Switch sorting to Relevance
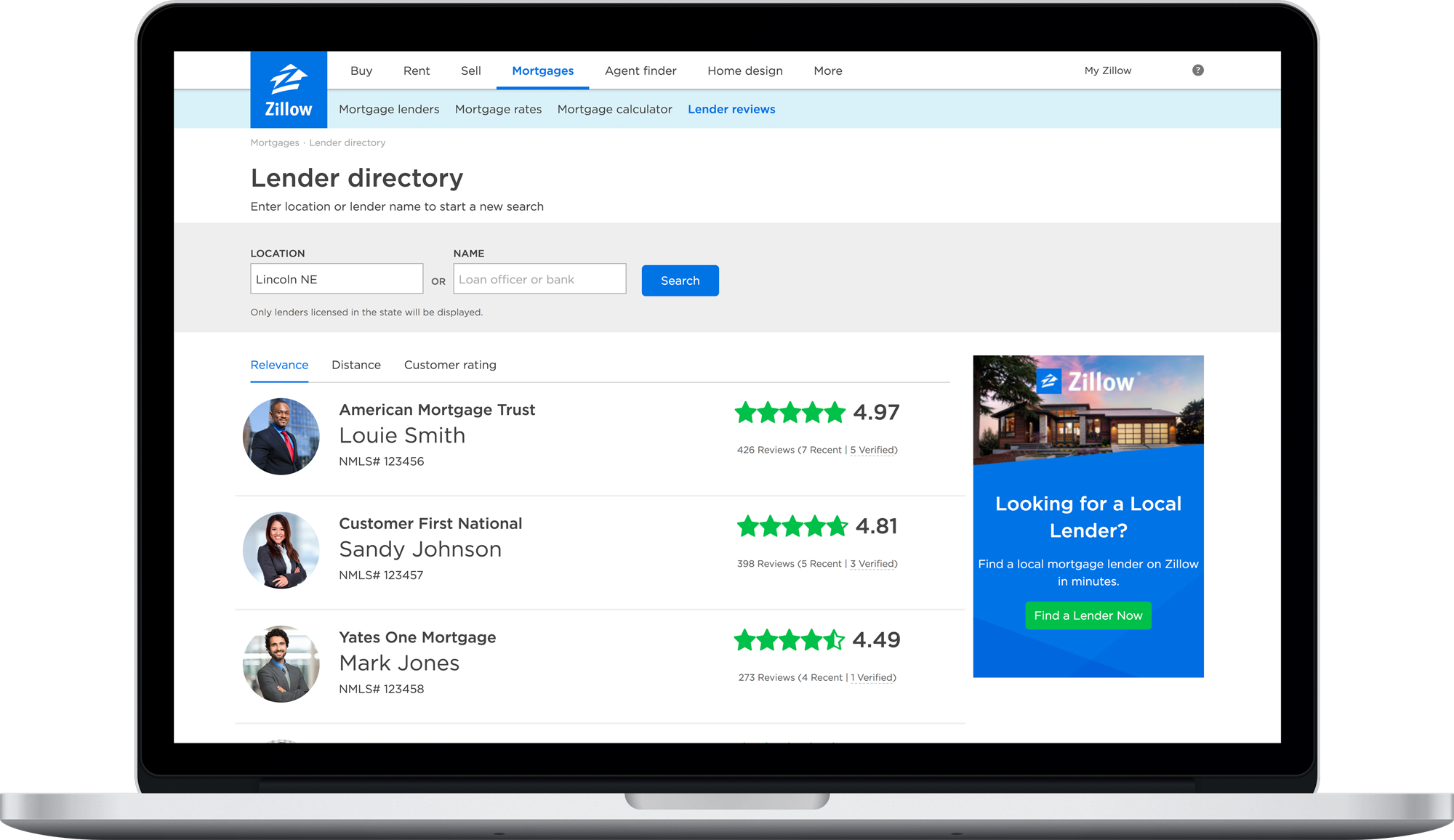1454x840 pixels. (279, 365)
